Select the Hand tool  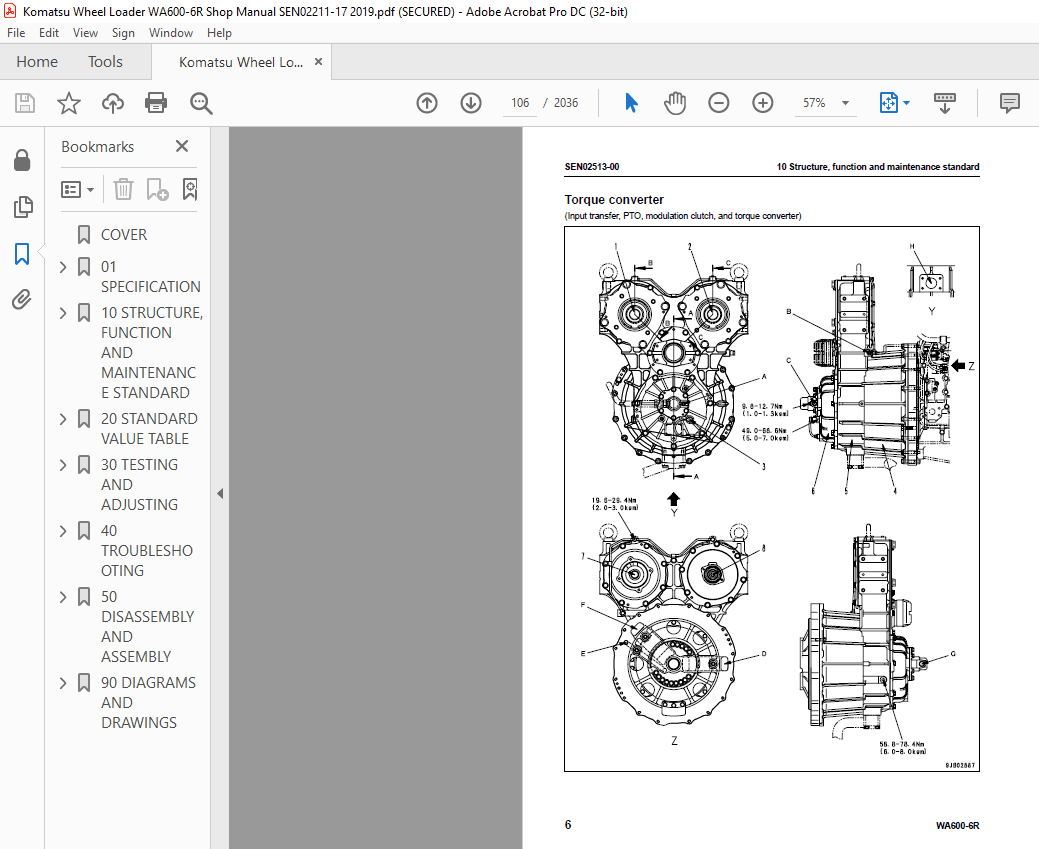pos(675,102)
